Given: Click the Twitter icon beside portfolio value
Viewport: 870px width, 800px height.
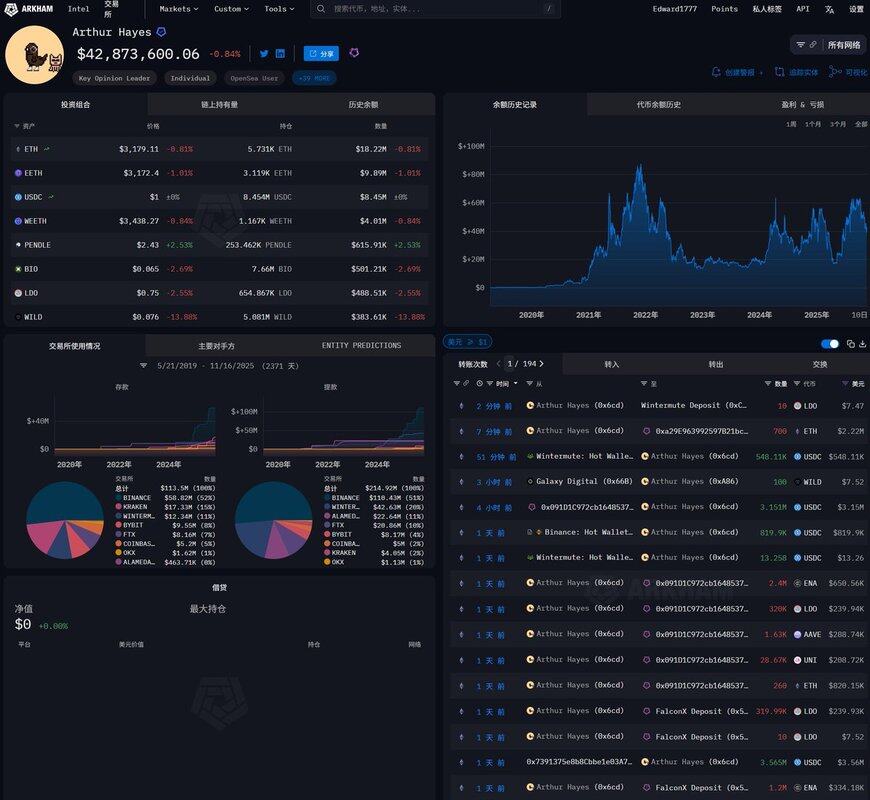Looking at the screenshot, I should [x=264, y=54].
